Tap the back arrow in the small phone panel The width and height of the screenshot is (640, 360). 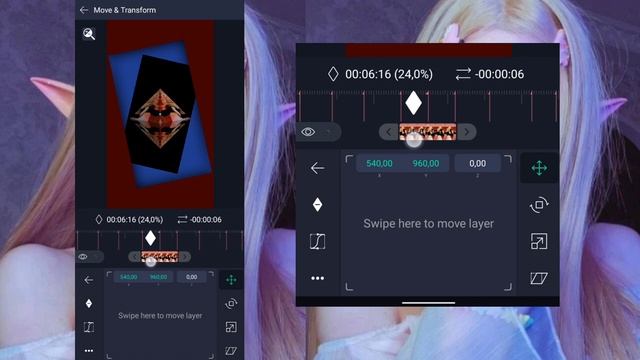point(89,280)
